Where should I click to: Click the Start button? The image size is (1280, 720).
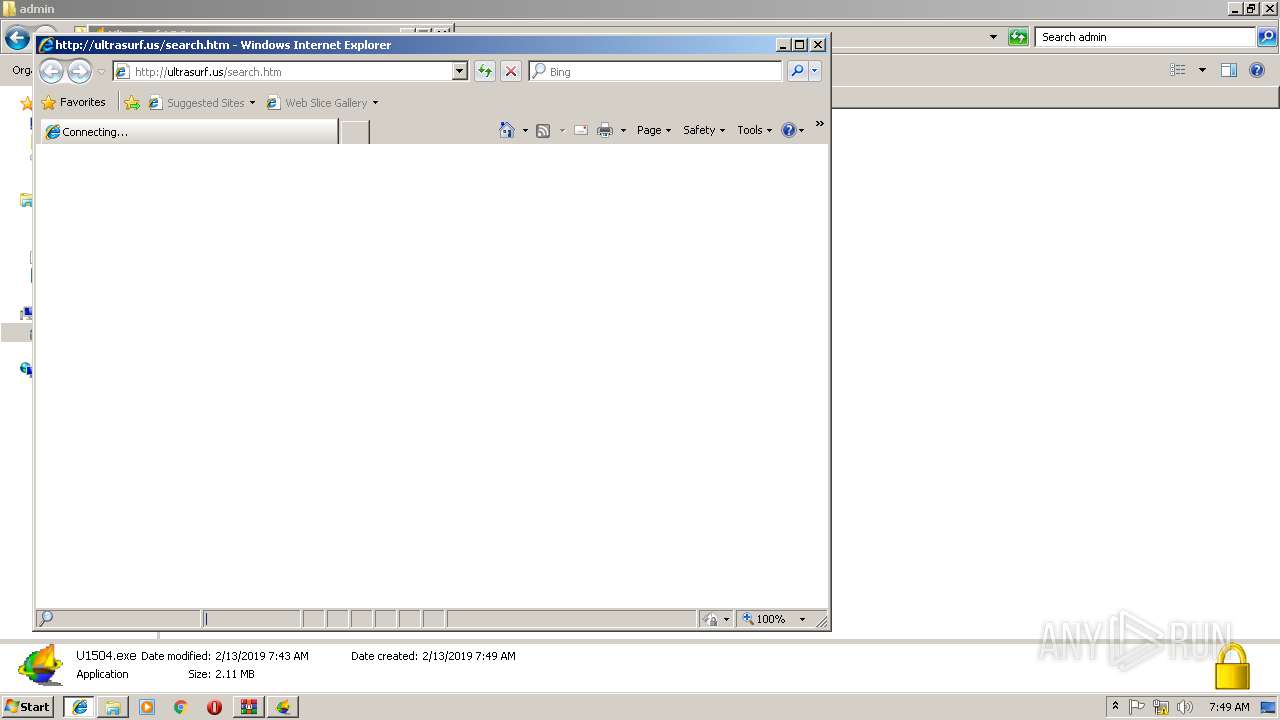[x=28, y=706]
